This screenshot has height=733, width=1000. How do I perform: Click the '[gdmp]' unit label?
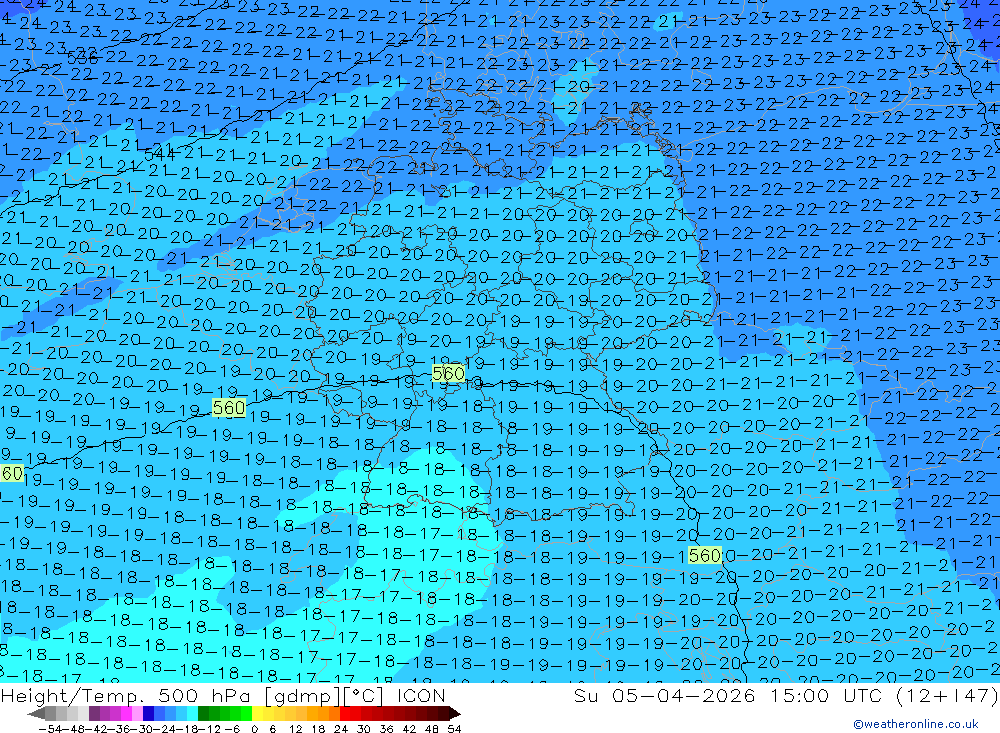click(303, 695)
